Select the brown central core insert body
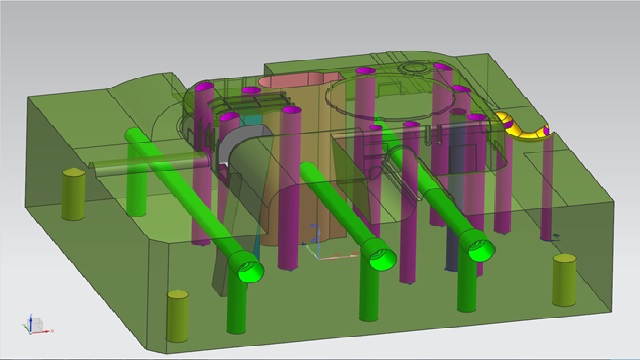The image size is (641, 361). tap(303, 164)
